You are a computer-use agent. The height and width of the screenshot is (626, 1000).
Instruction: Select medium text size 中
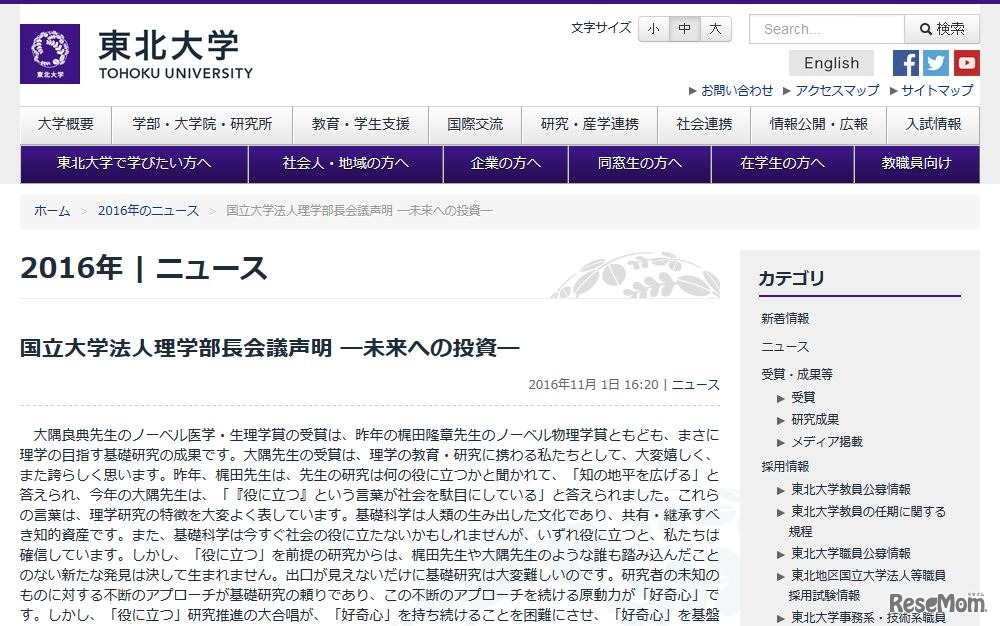click(x=684, y=29)
